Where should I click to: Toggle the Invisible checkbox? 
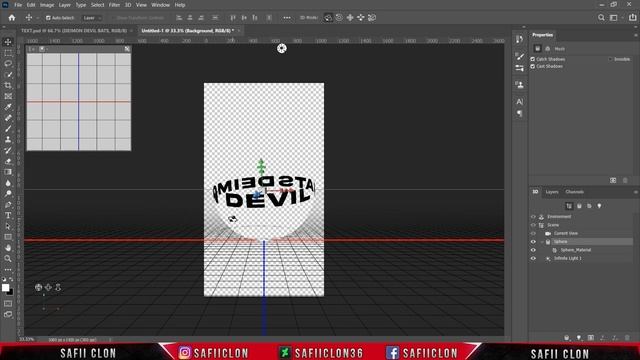tap(611, 59)
